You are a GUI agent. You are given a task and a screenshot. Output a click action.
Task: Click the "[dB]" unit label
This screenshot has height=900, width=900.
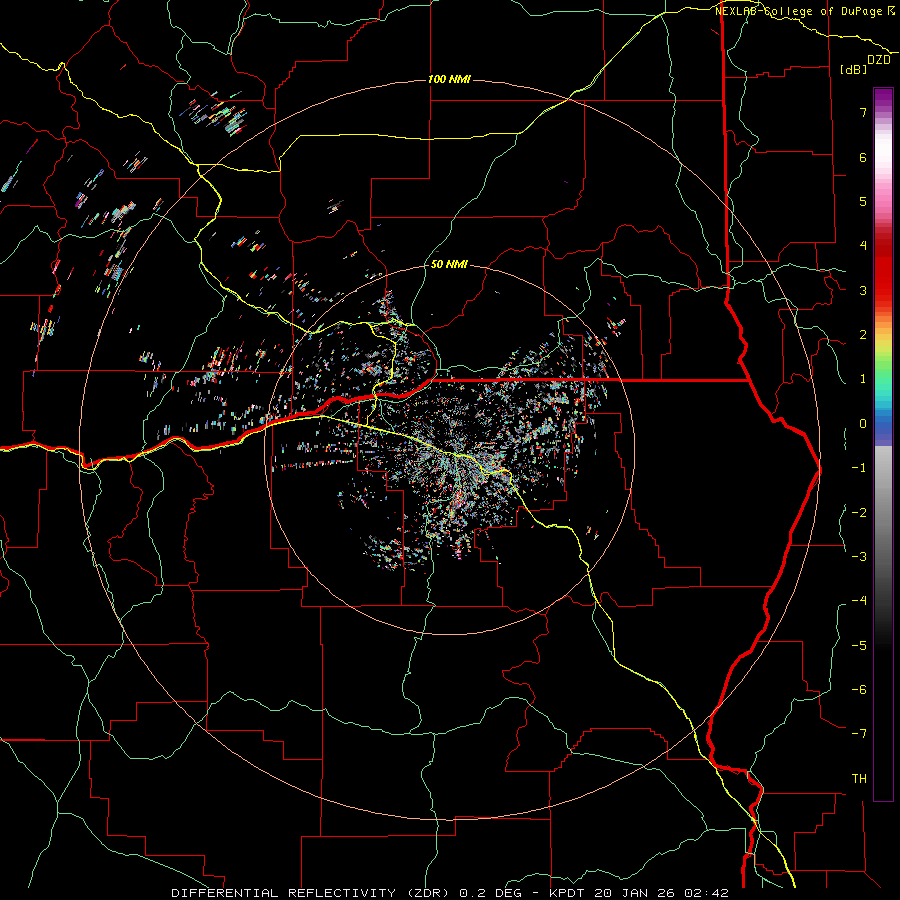pyautogui.click(x=854, y=69)
